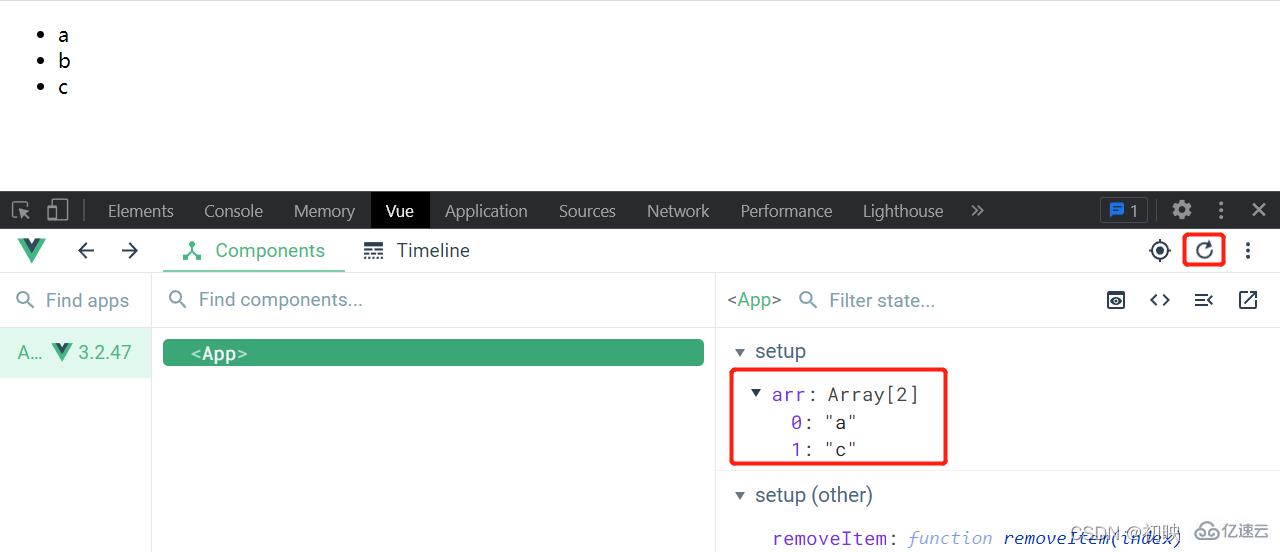
Task: Focus the Find components search field
Action: 434,300
